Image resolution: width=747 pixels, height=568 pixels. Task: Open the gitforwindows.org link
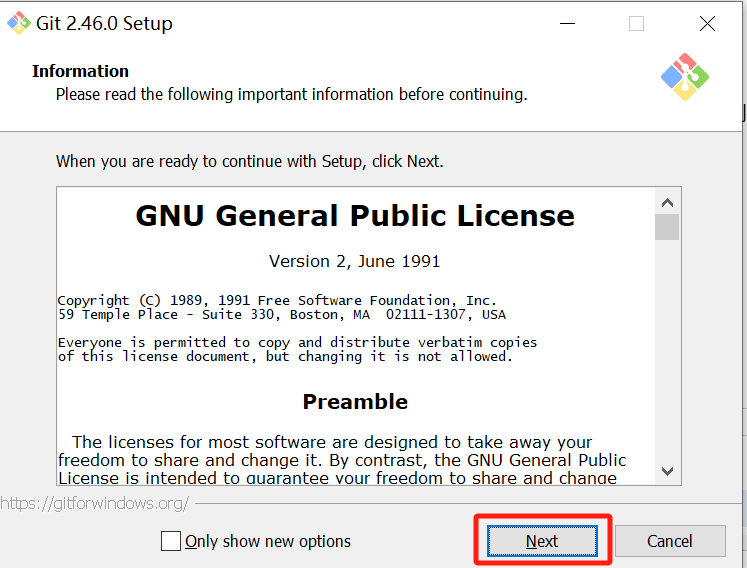pyautogui.click(x=95, y=503)
